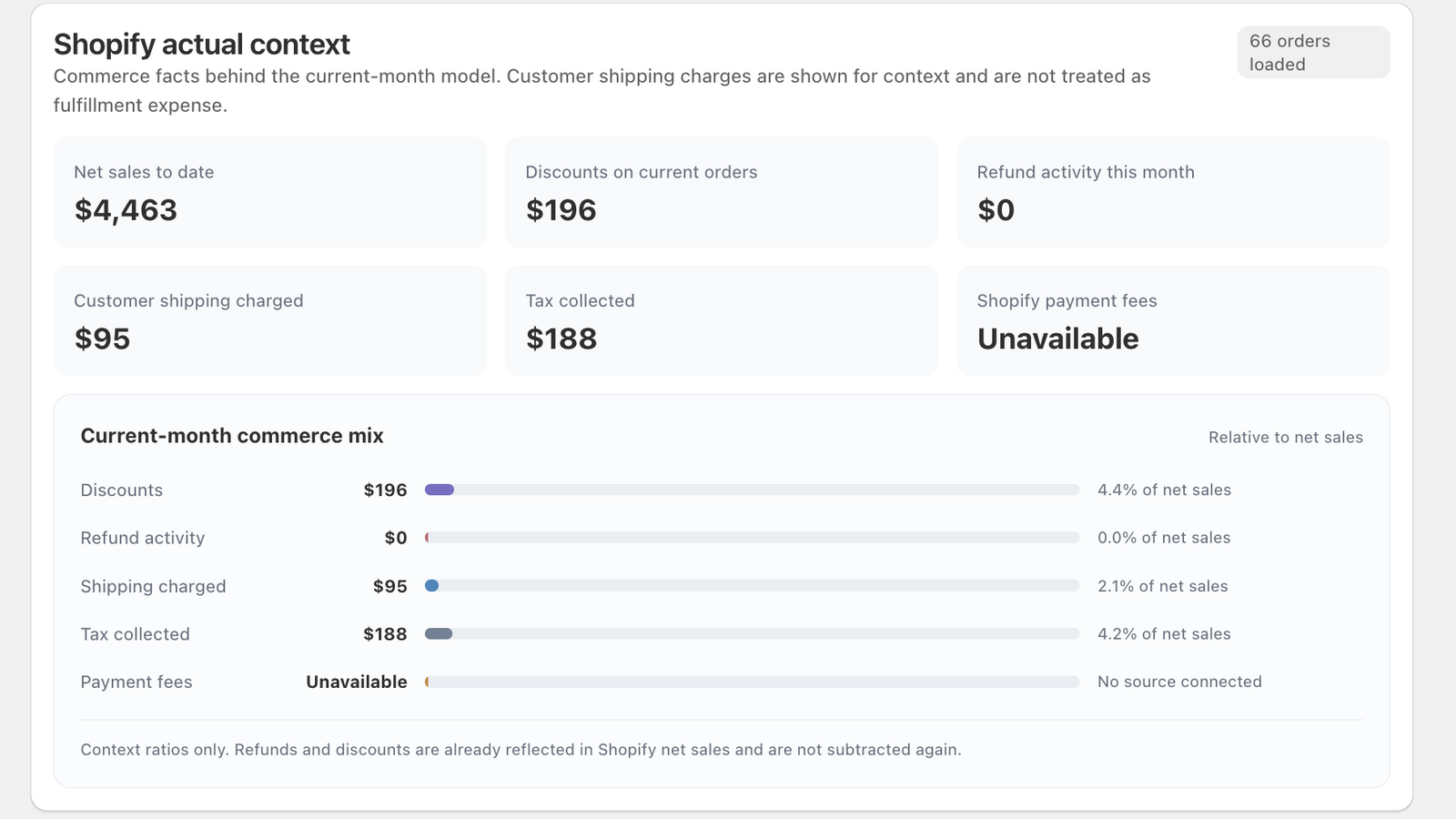Click the "Refund activity this month" card label
The image size is (1456, 819).
[x=1086, y=172]
